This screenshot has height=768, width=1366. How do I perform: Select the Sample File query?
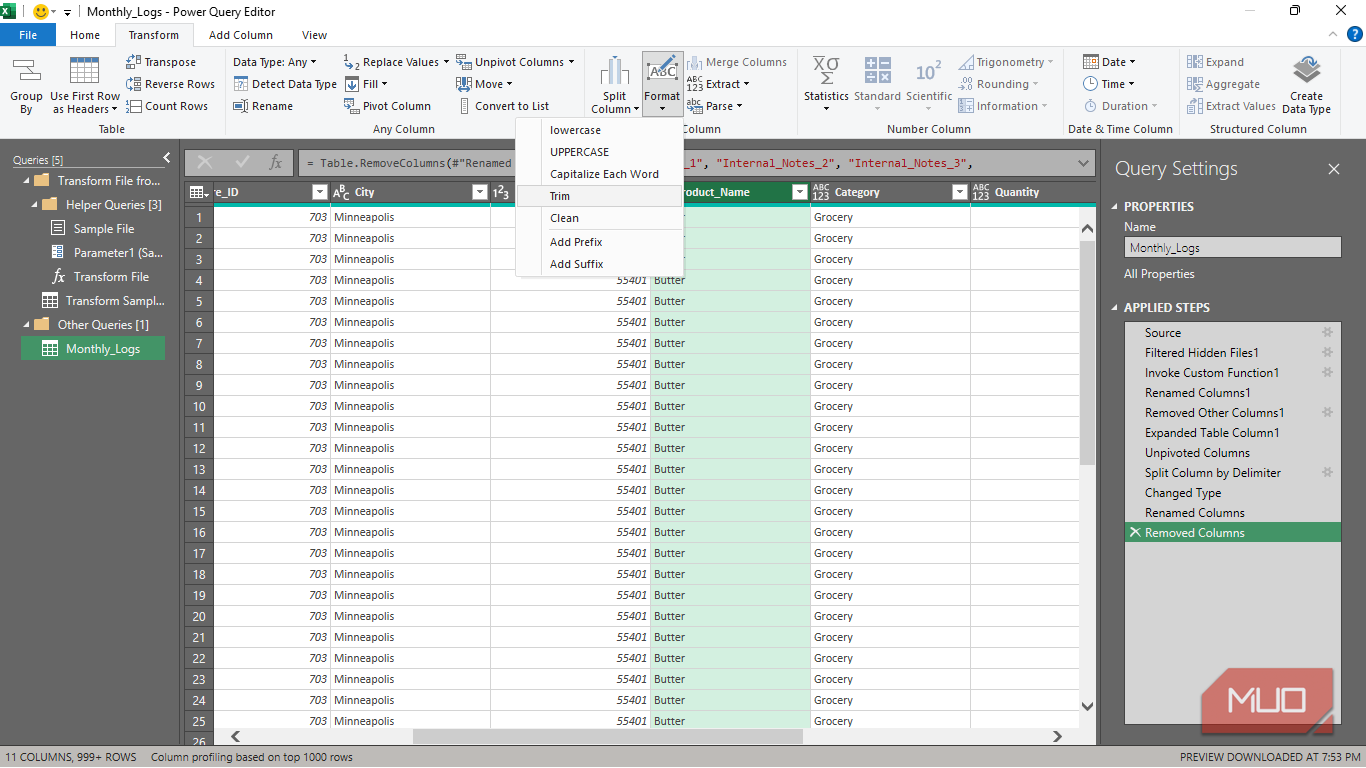point(103,229)
